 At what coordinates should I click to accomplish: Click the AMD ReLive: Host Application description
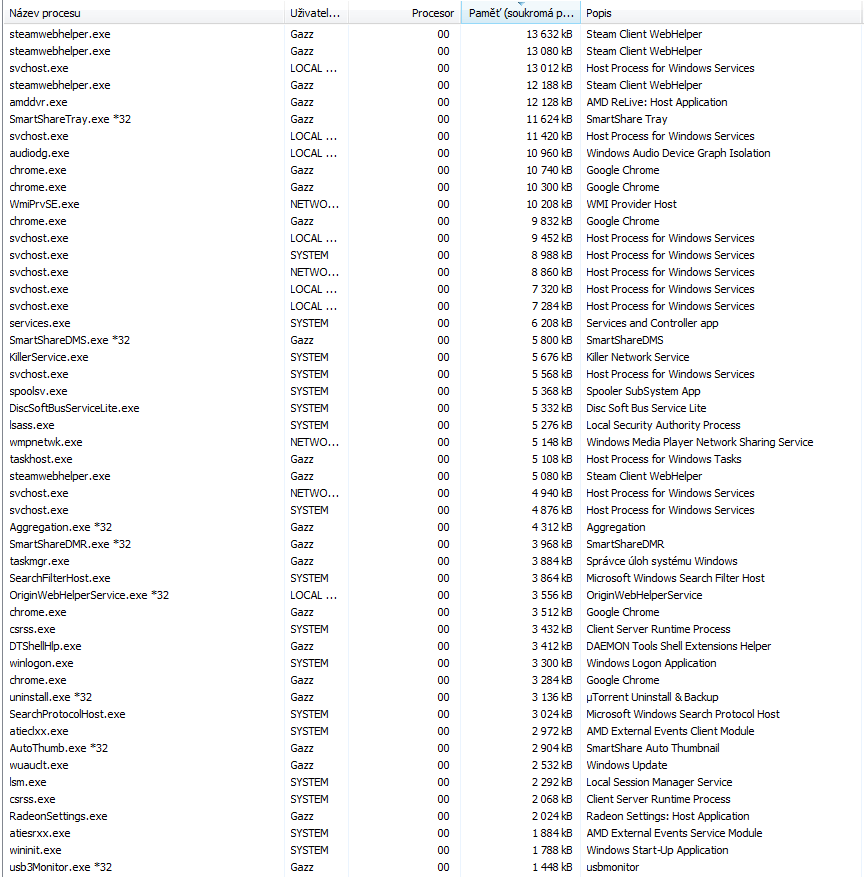click(x=656, y=102)
